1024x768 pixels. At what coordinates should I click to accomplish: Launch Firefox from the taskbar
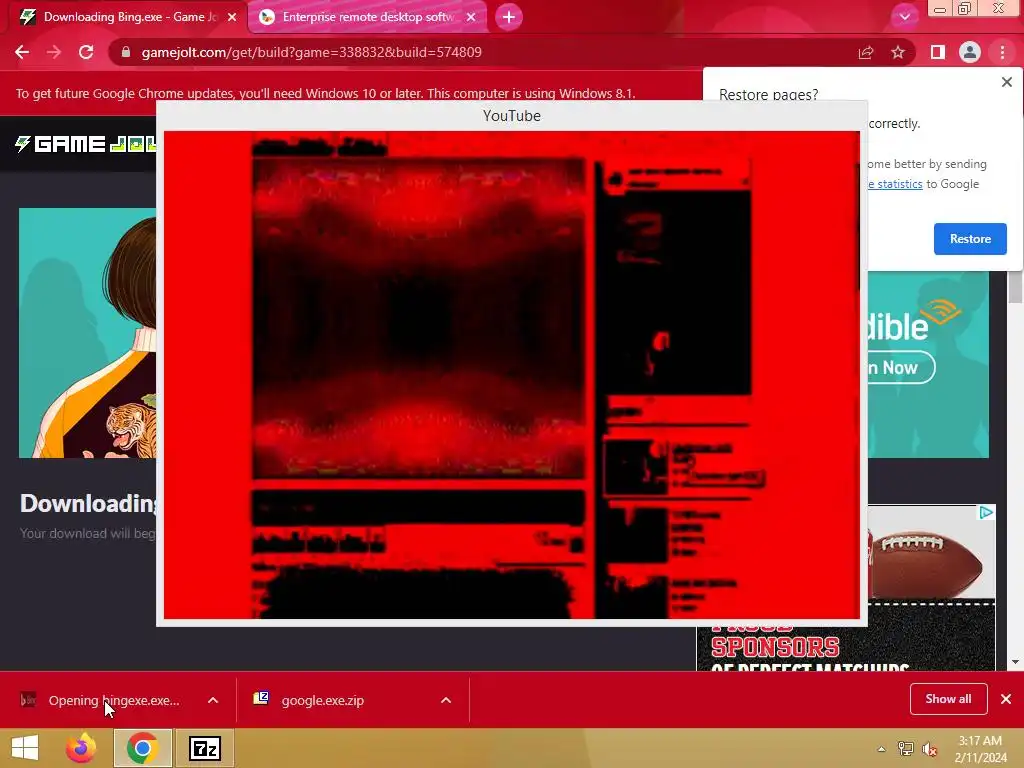tap(81, 748)
